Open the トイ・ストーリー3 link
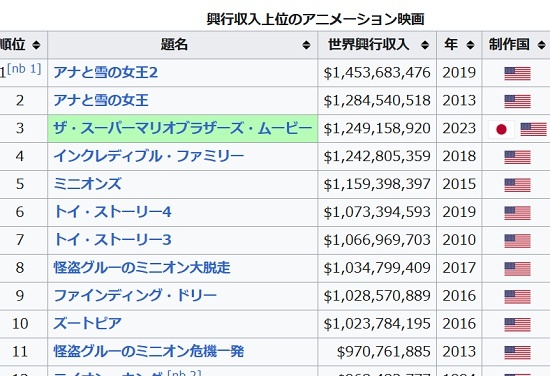This screenshot has width=550, height=376. point(112,240)
